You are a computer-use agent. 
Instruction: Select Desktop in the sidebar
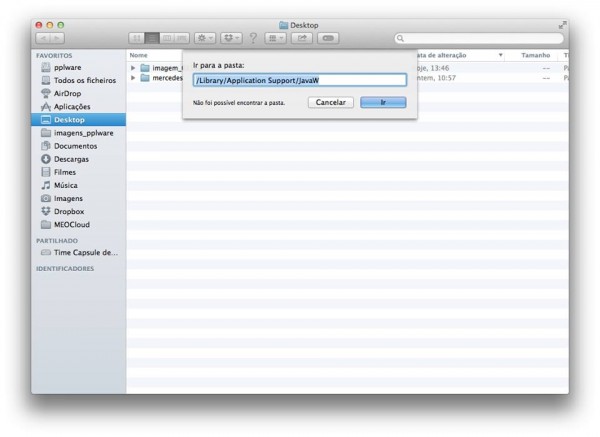(79, 119)
